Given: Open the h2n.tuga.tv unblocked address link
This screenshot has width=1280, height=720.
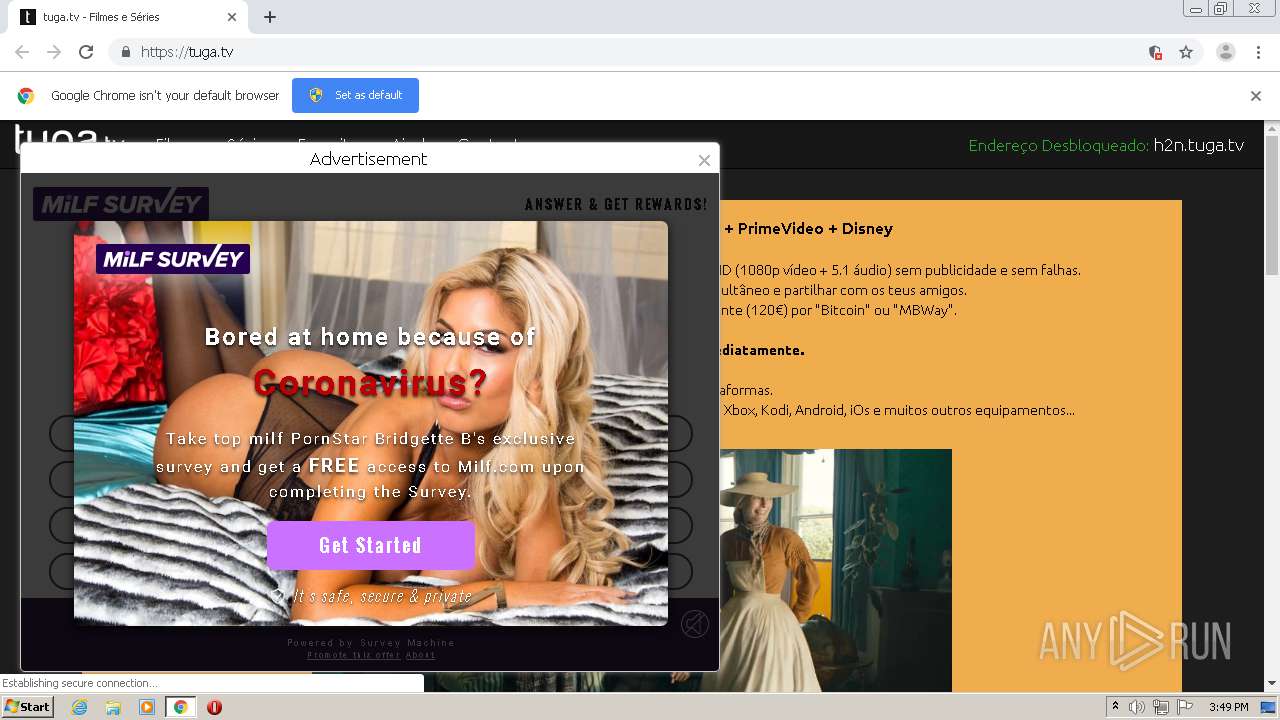Looking at the screenshot, I should [1198, 145].
